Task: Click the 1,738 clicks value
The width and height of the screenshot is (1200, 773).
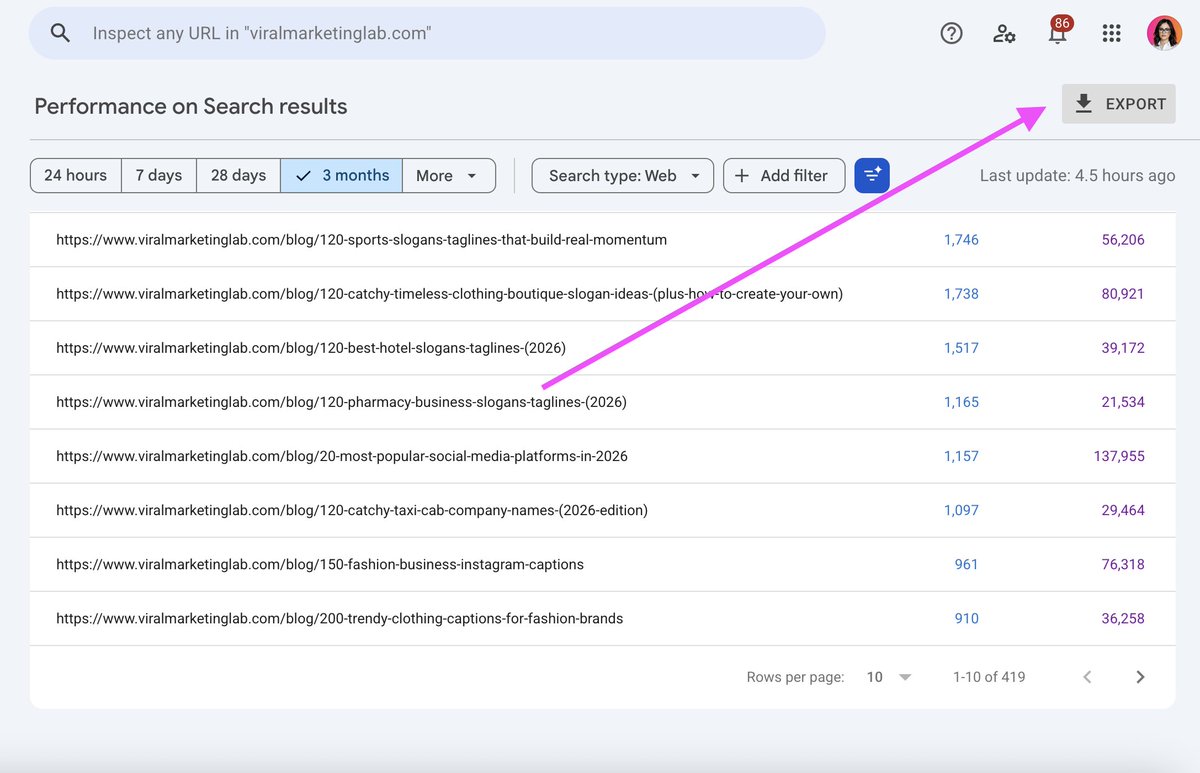Action: tap(961, 294)
